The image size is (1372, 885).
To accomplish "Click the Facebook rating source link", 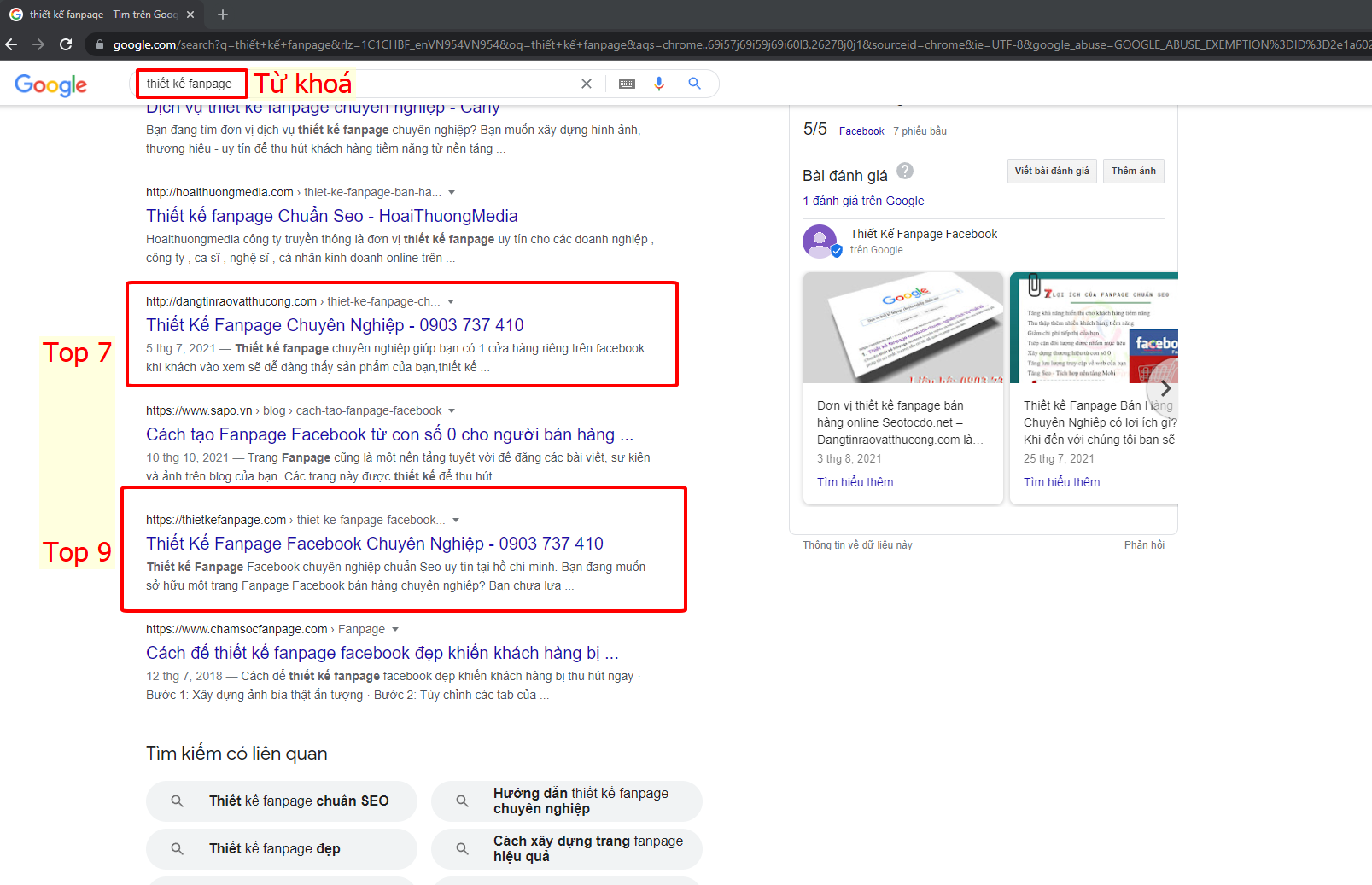I will (x=861, y=131).
